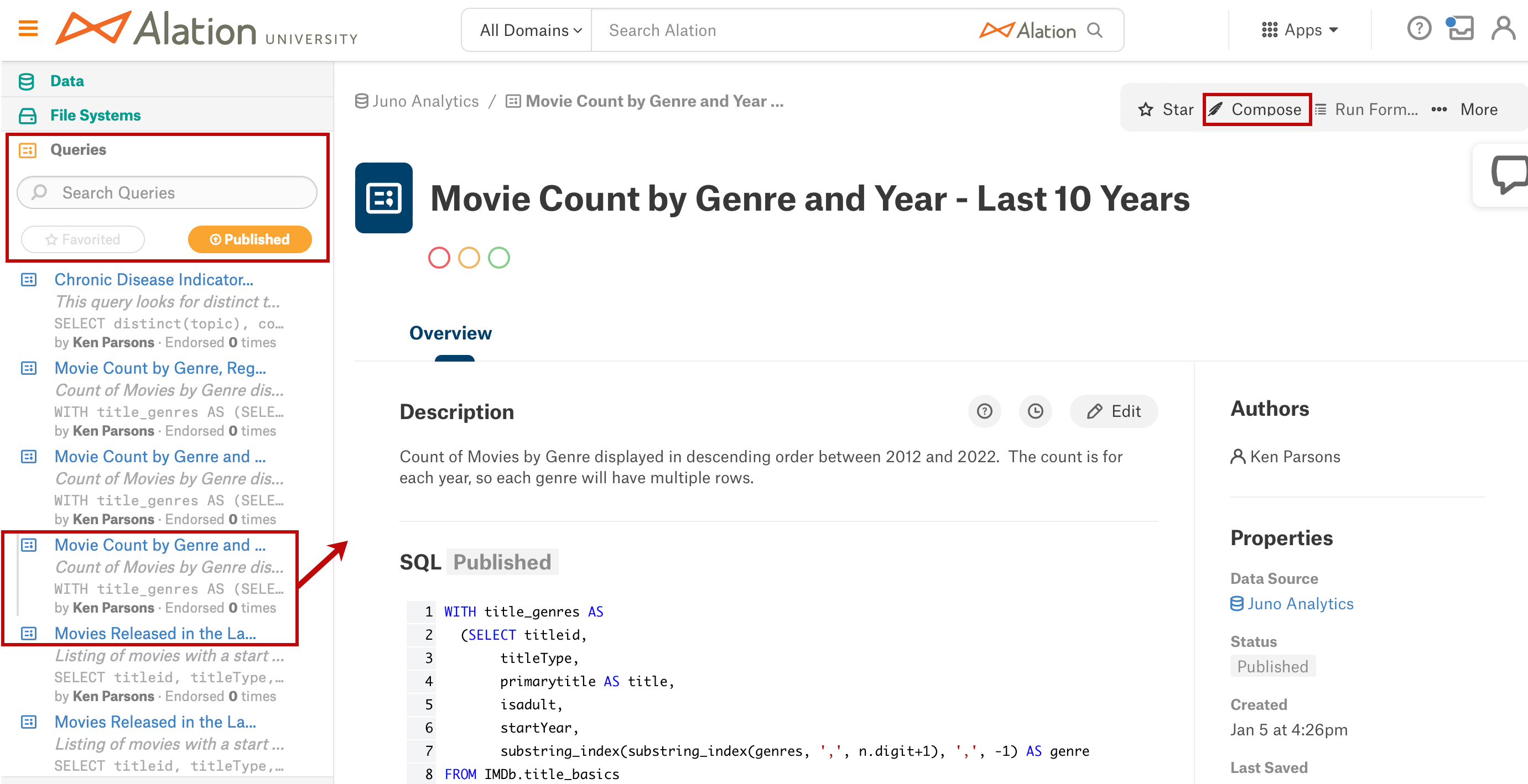
Task: Click the Juno Analytics breadcrumb
Action: pos(417,101)
